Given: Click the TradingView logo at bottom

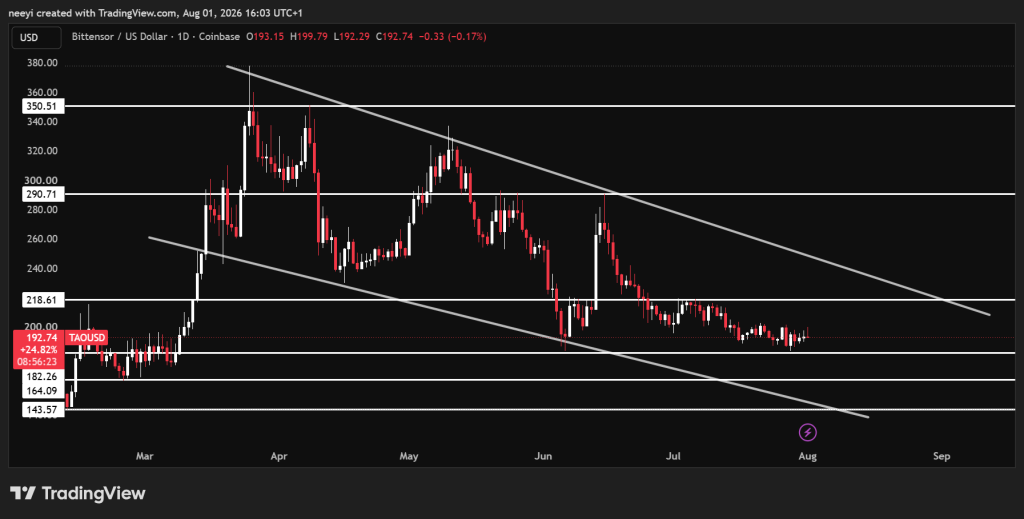Looking at the screenshot, I should pyautogui.click(x=78, y=493).
